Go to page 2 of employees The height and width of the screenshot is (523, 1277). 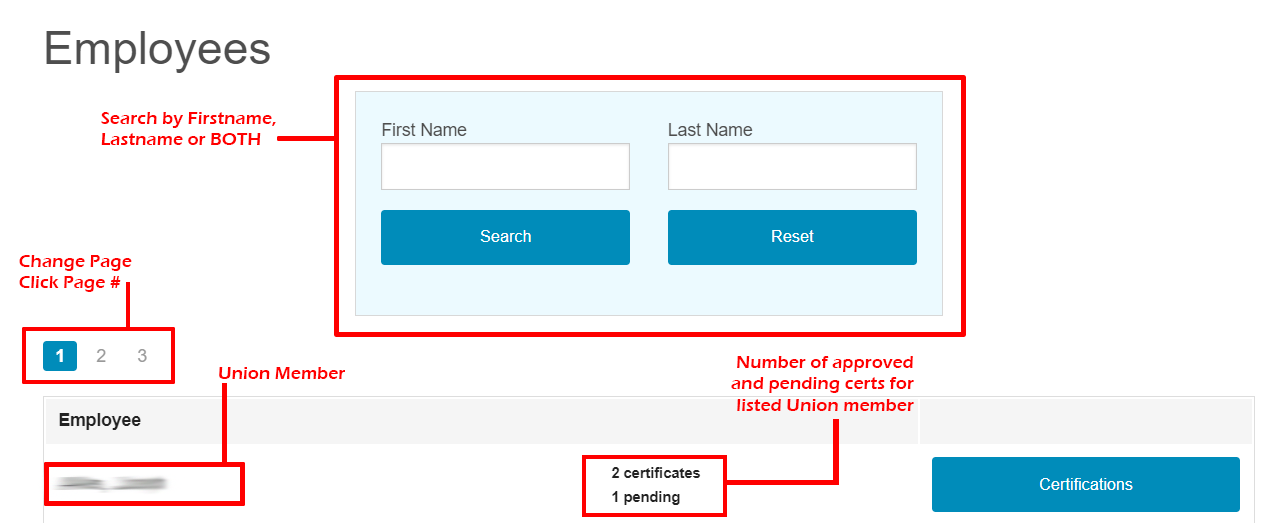pos(101,355)
